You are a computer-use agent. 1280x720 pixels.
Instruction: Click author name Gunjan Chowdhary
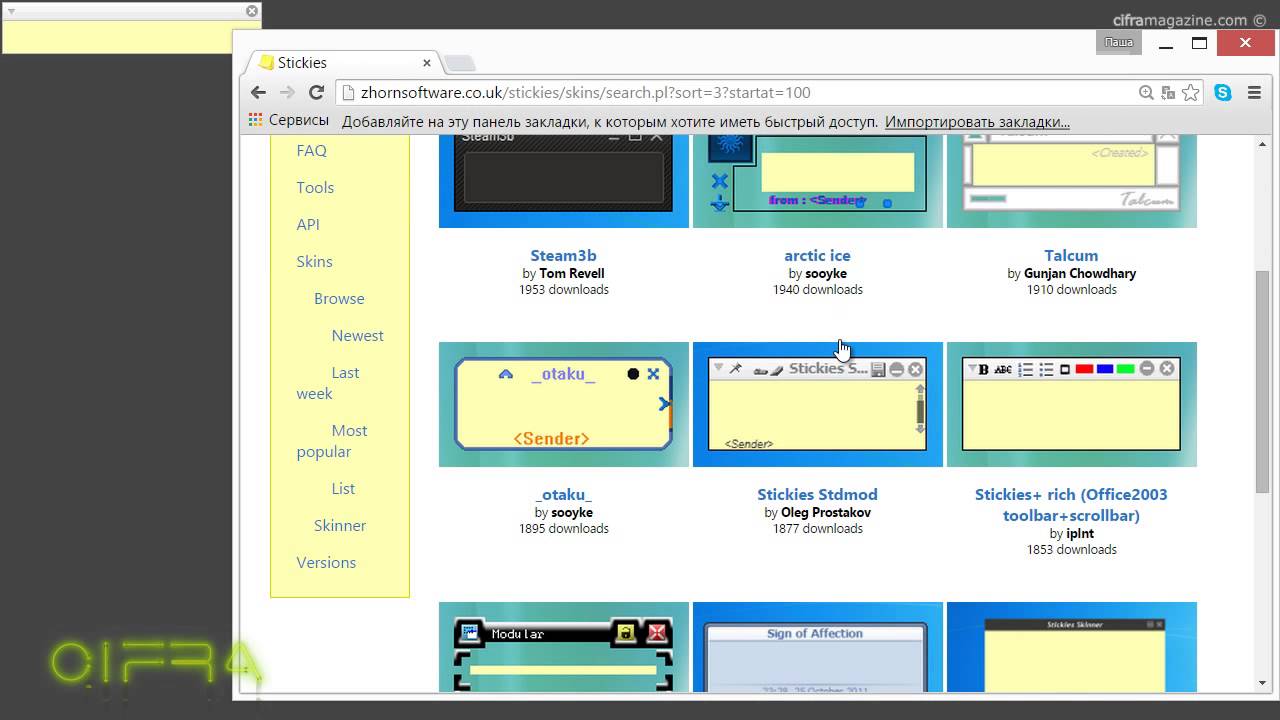click(x=1080, y=273)
